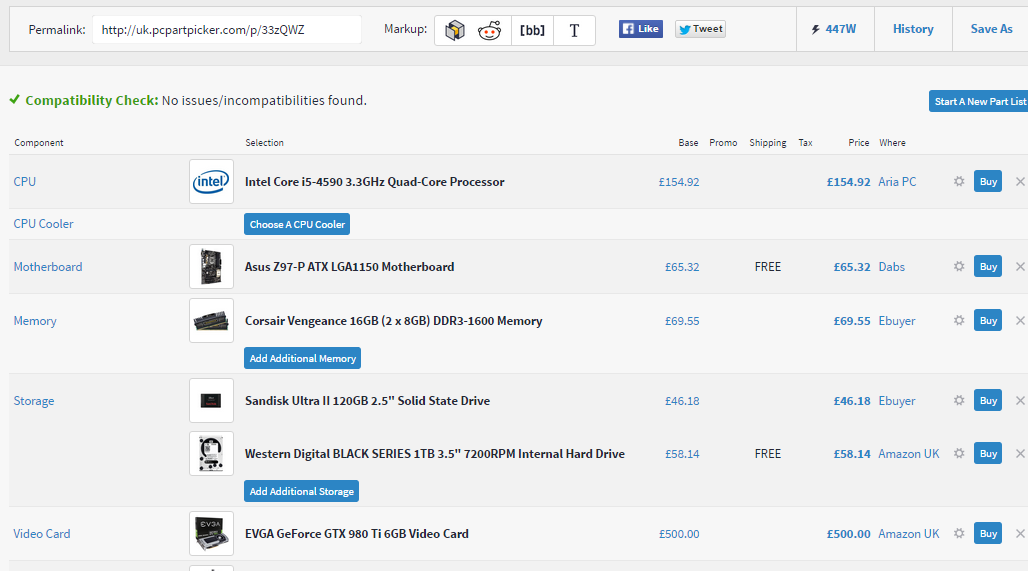Click the EVGA video card thumbnail
The width and height of the screenshot is (1028, 571).
[211, 534]
